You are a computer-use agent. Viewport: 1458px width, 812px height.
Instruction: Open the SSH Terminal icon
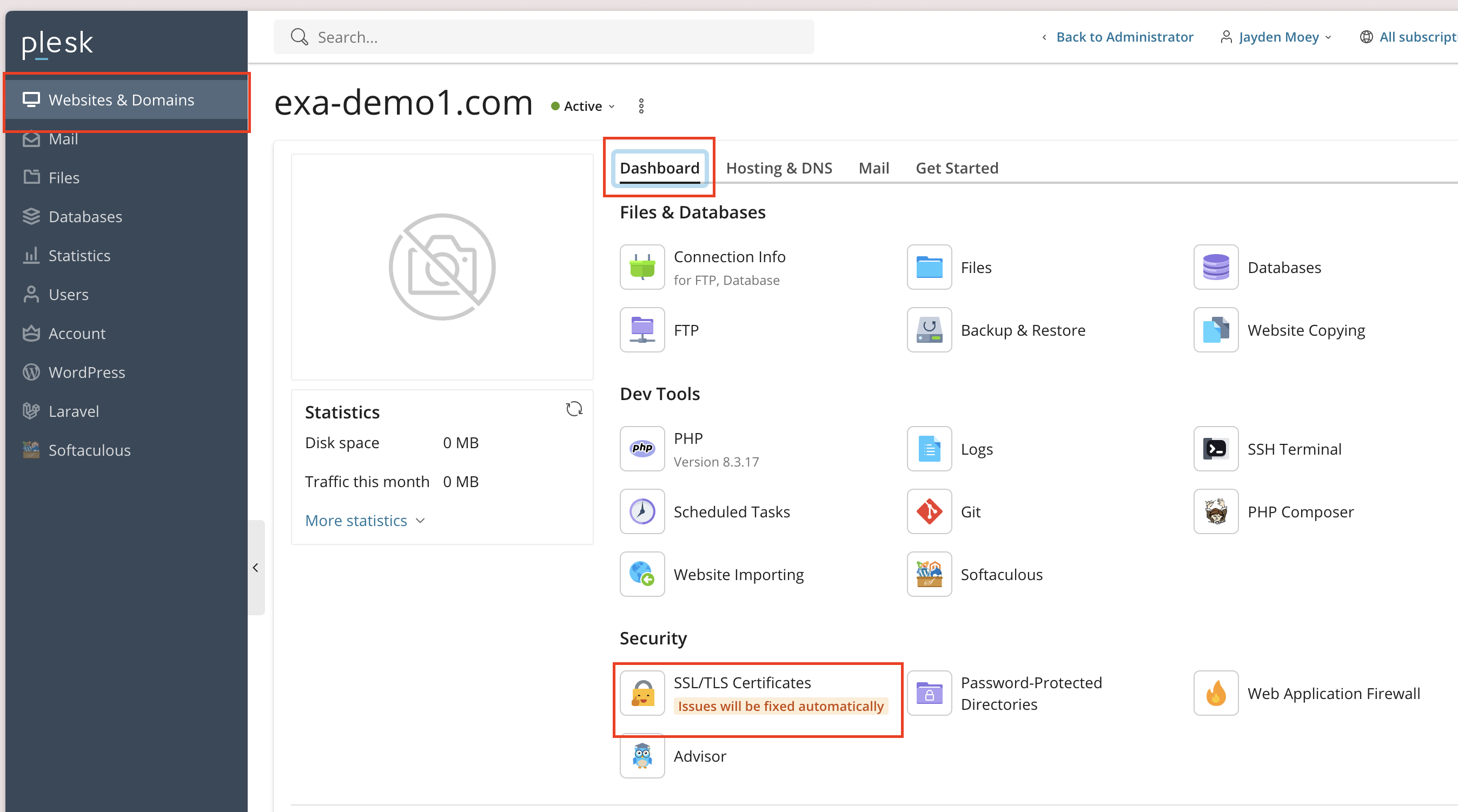click(1216, 449)
